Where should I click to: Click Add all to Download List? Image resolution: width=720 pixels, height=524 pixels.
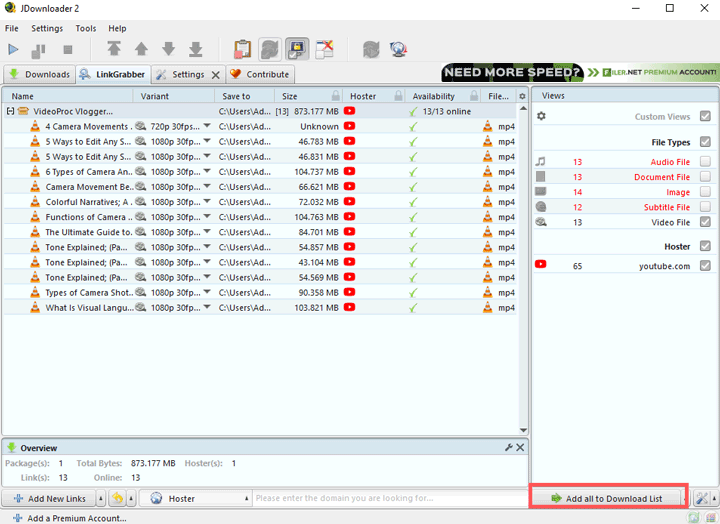point(607,498)
